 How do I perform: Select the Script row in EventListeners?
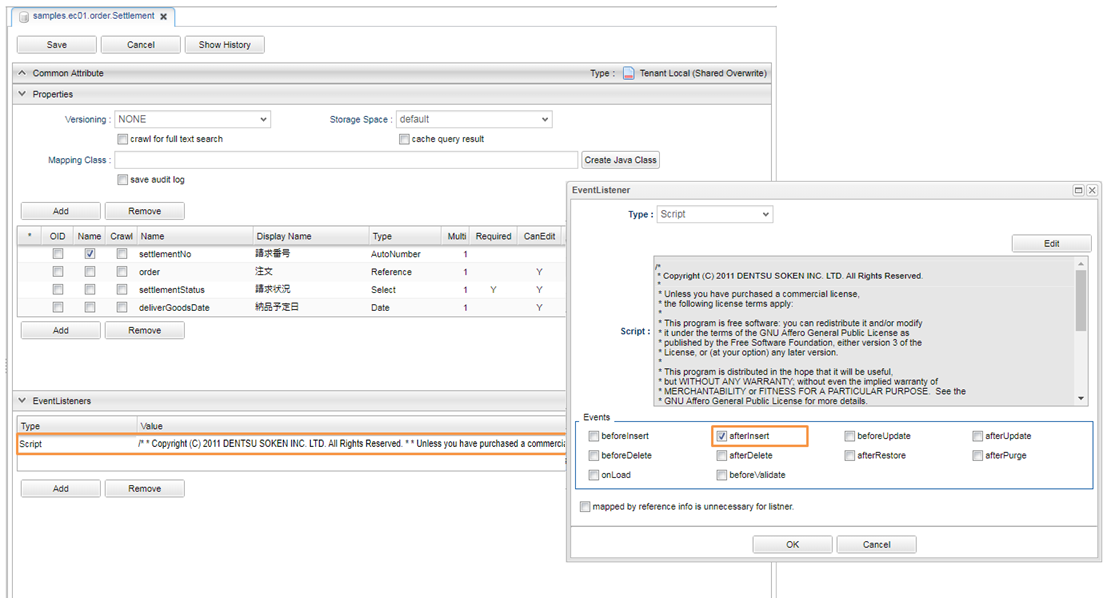292,444
